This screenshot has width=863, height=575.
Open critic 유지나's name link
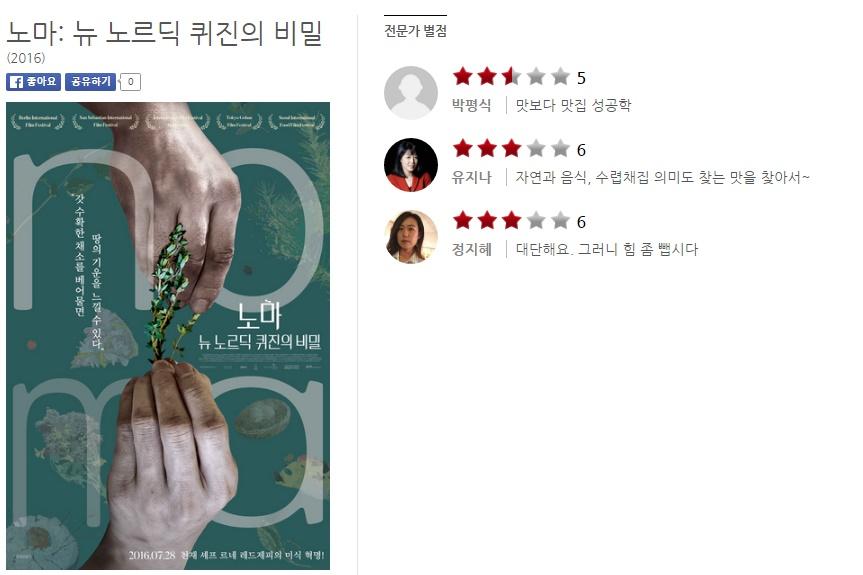tap(472, 177)
